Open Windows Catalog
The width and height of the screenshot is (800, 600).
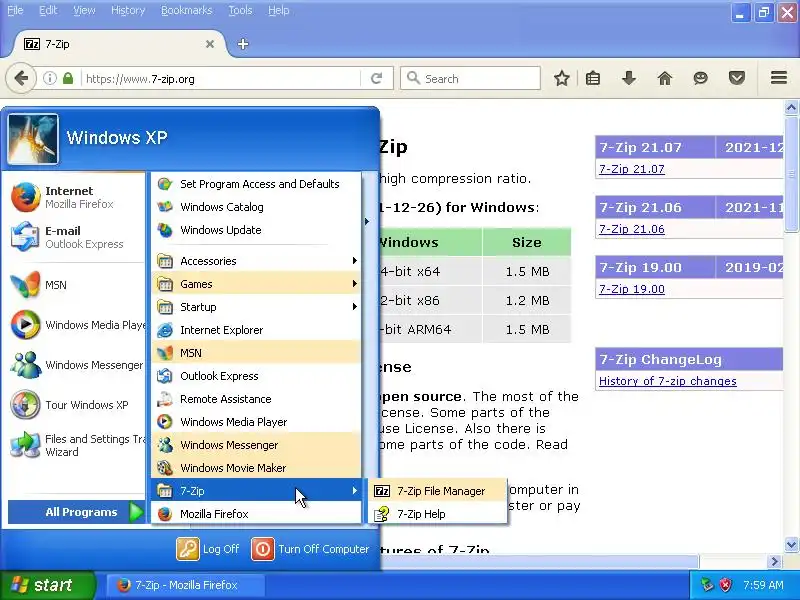point(256,207)
